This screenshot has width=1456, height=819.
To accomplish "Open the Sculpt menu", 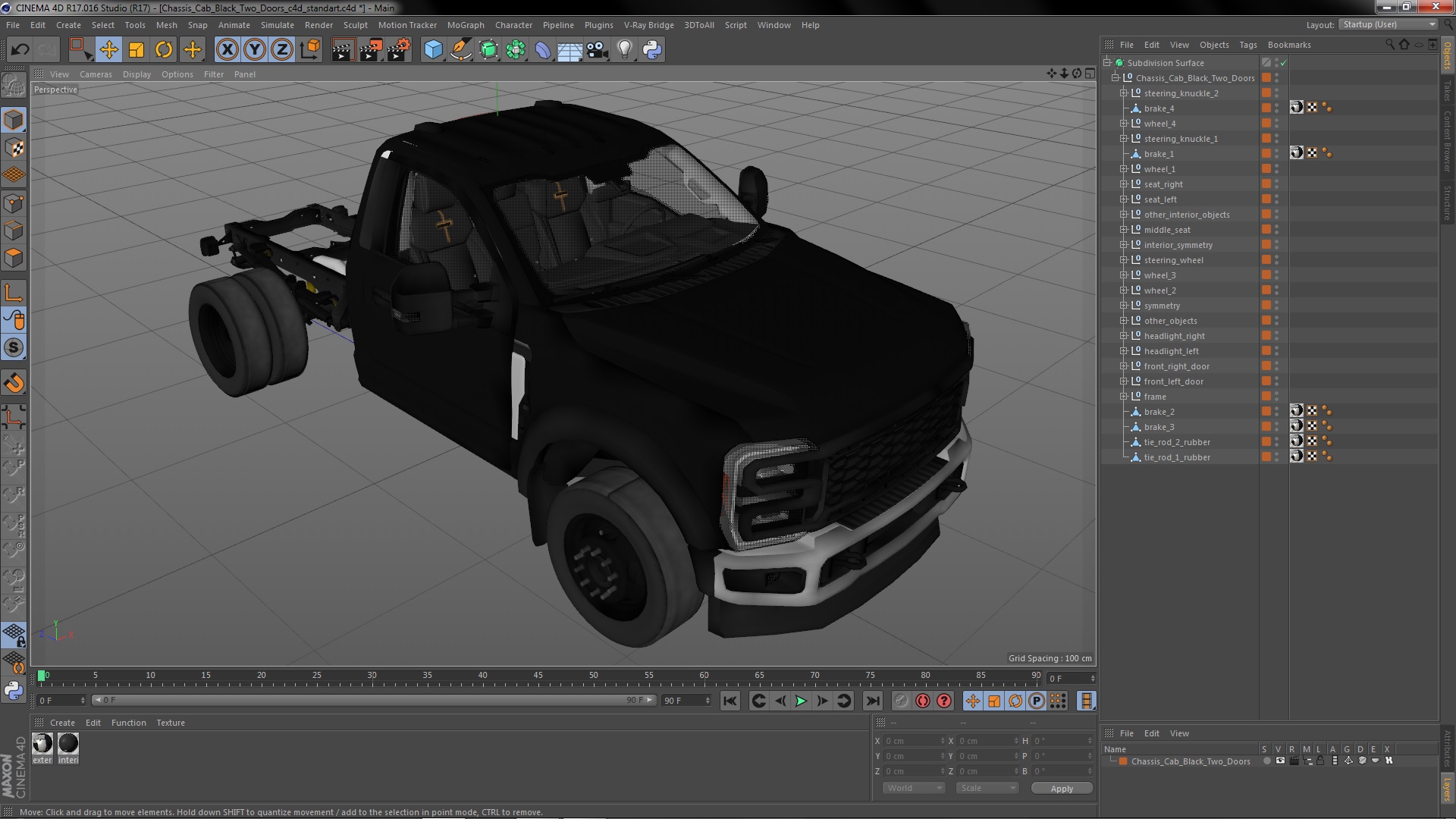I will [355, 25].
